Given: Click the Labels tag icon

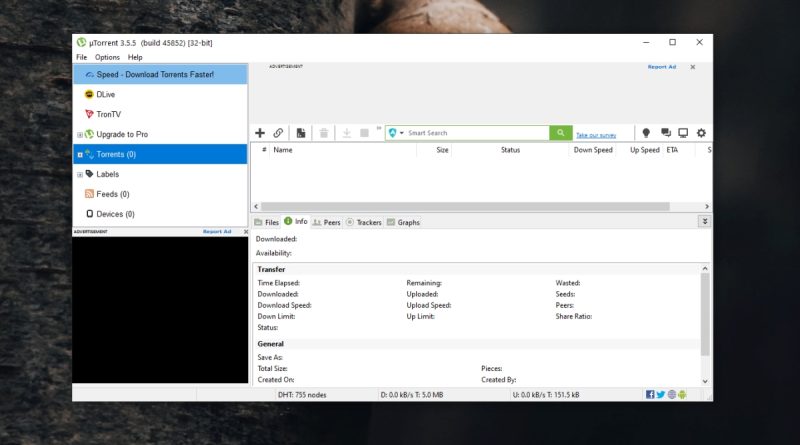Looking at the screenshot, I should point(89,174).
